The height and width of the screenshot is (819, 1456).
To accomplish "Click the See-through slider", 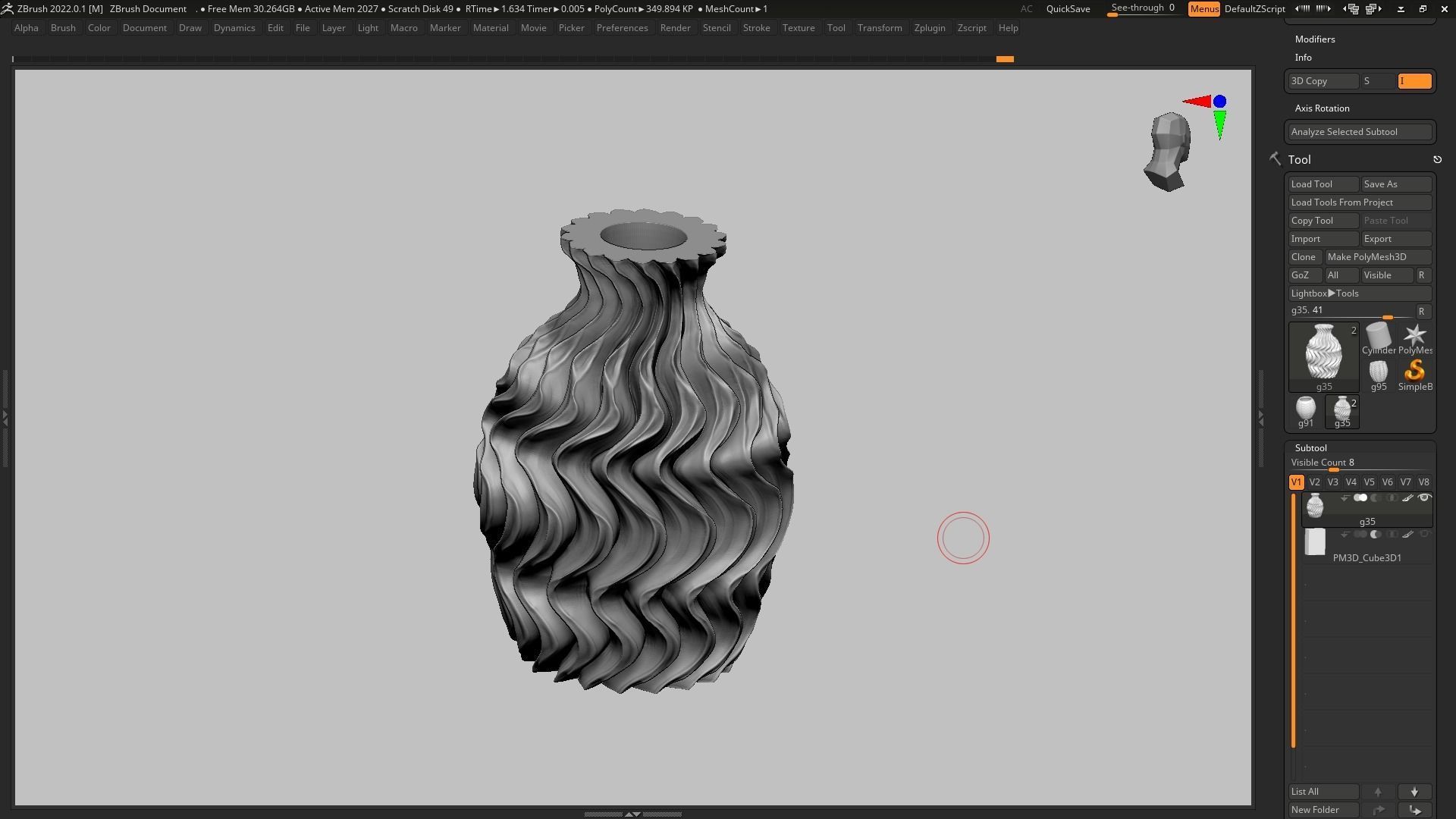I will [1144, 9].
